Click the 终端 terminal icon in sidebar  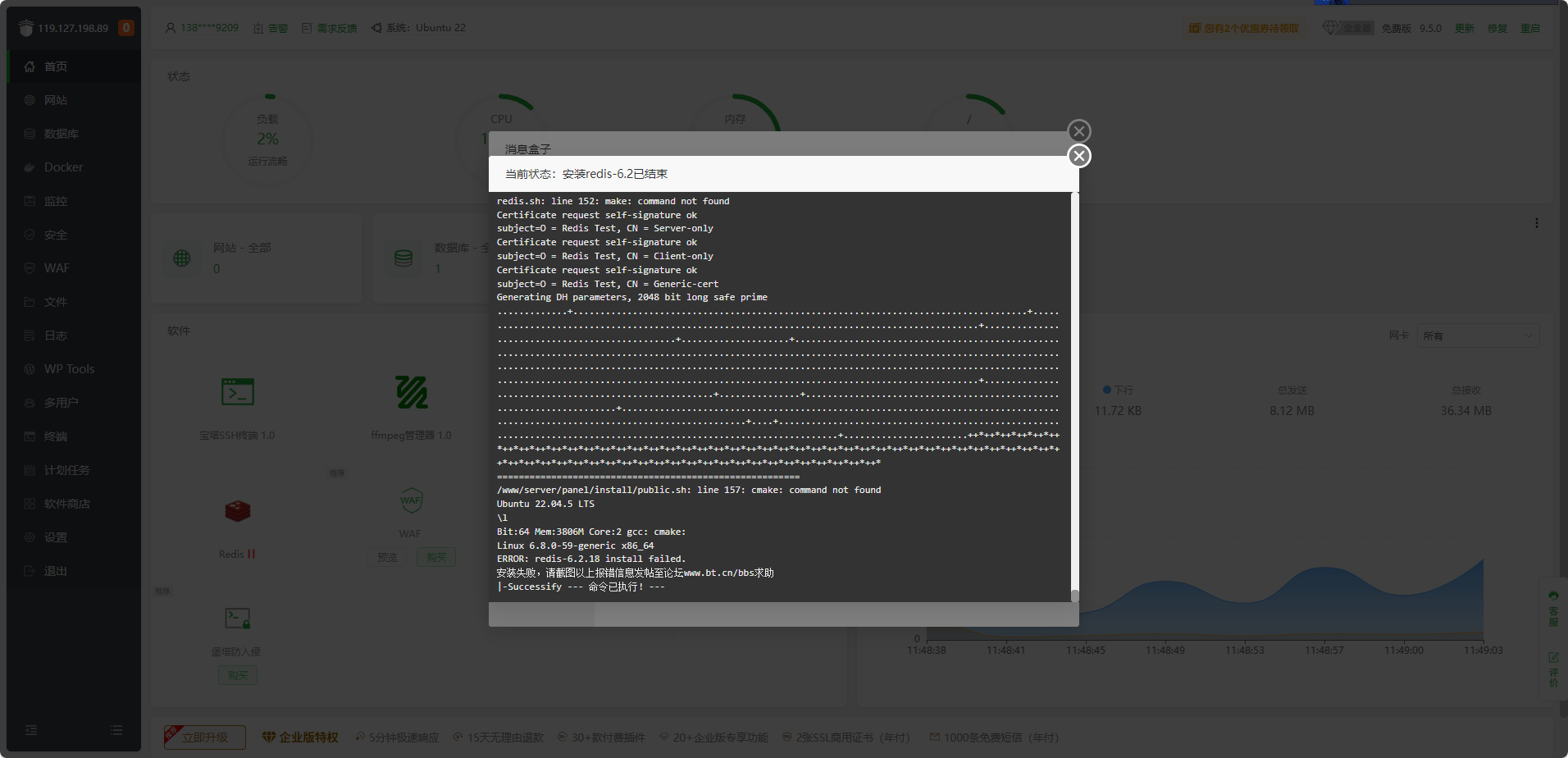tap(30, 436)
